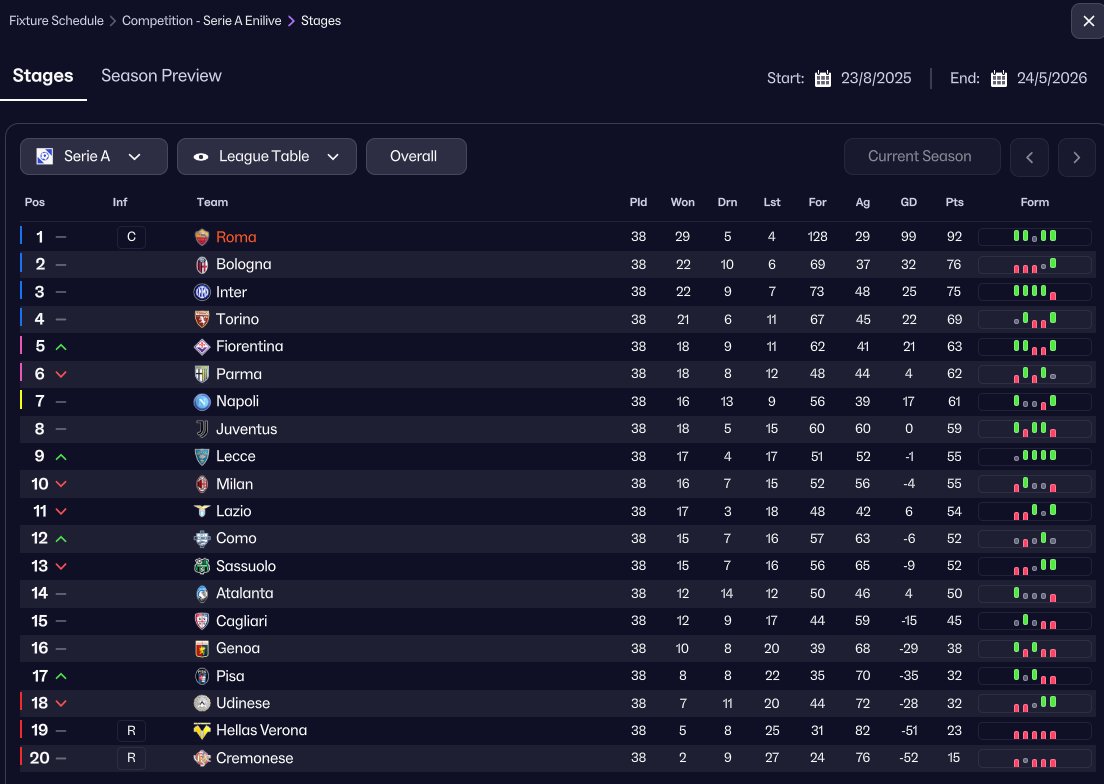Click Roma's form indicator bars

coord(1034,237)
